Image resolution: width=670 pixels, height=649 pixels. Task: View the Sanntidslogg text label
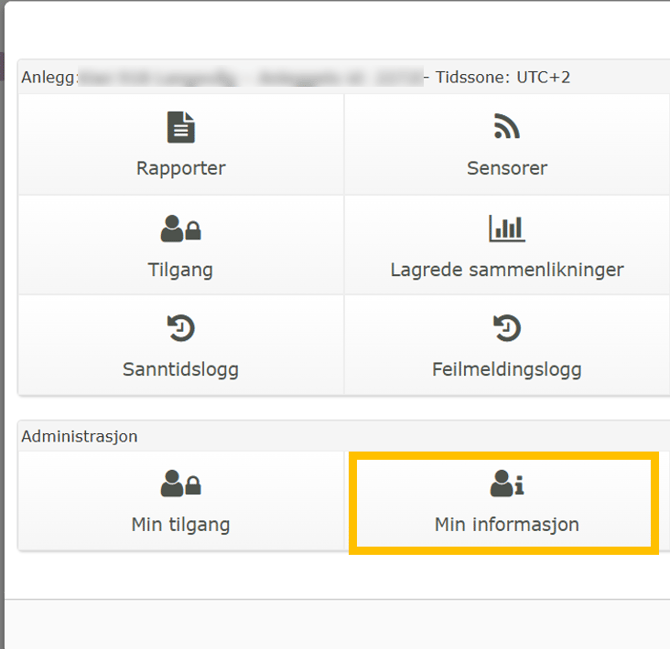[181, 369]
